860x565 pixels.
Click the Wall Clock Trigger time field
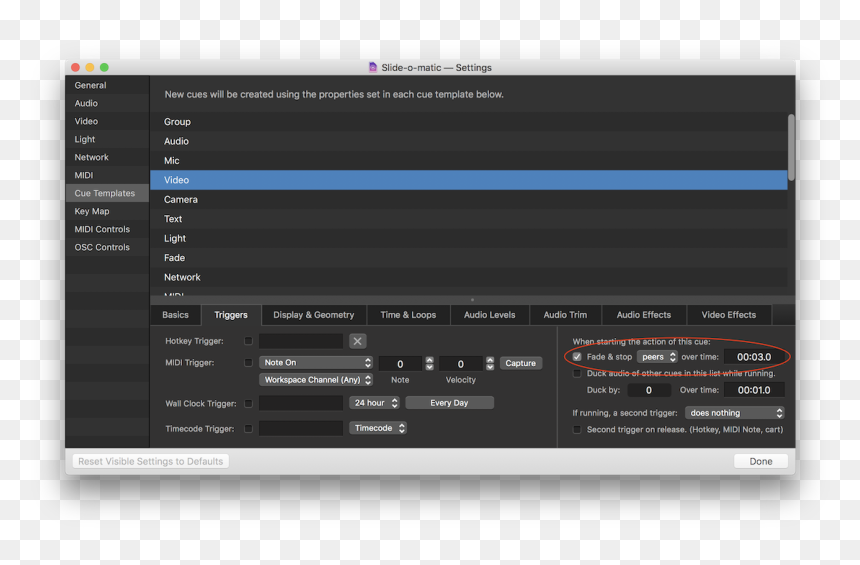[301, 403]
